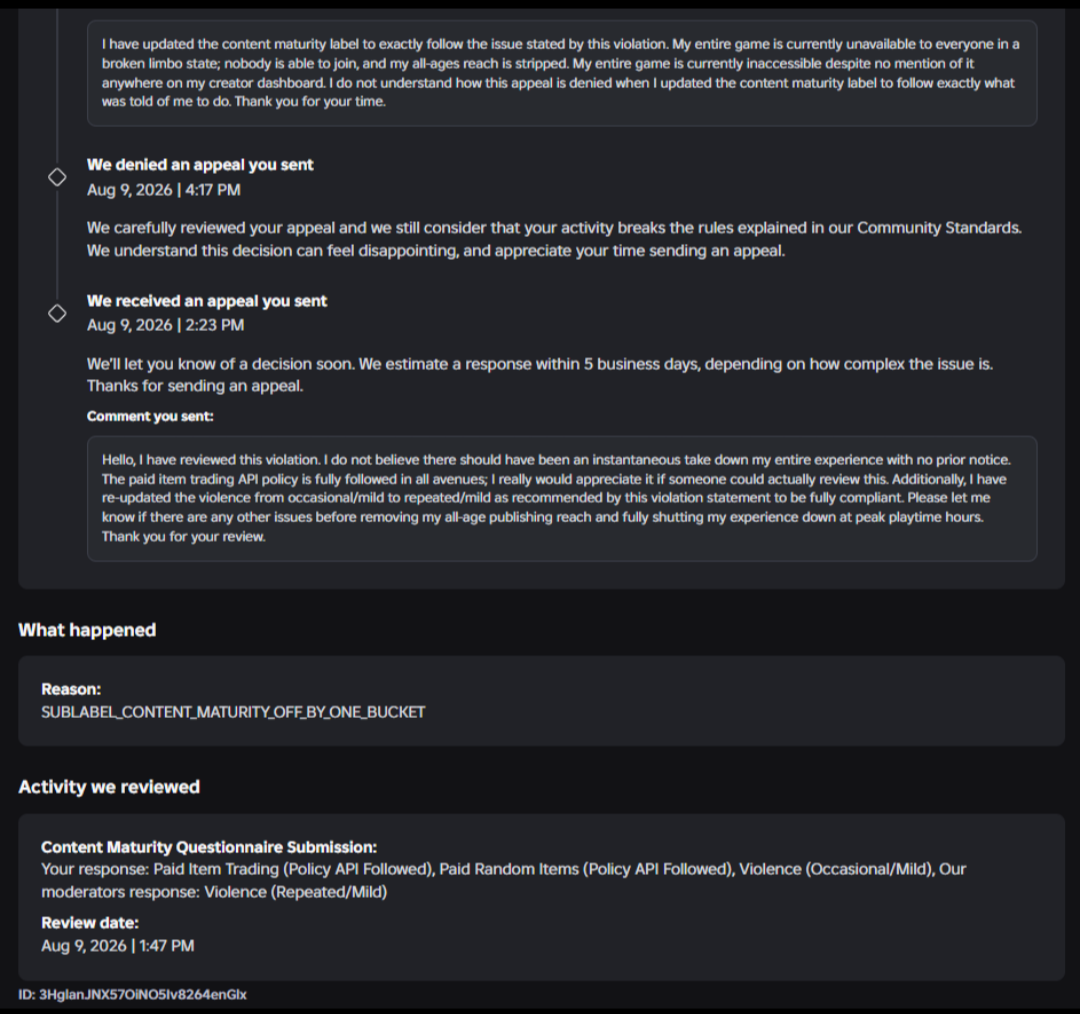Viewport: 1080px width, 1014px height.
Task: Click the top comment box about content maturity label
Action: 562,73
